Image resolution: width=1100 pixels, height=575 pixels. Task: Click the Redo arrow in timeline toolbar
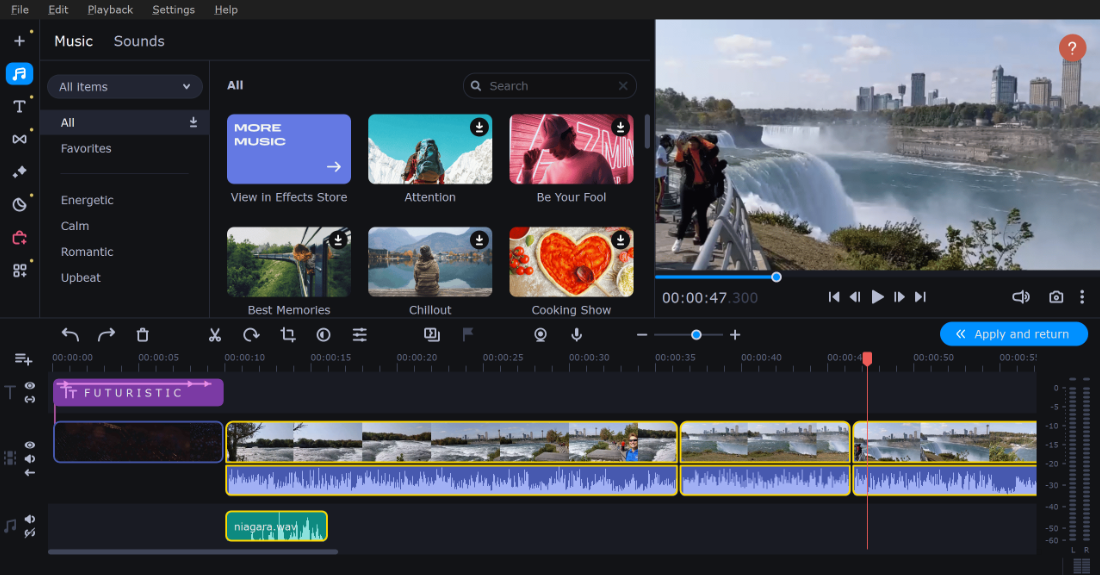[106, 335]
